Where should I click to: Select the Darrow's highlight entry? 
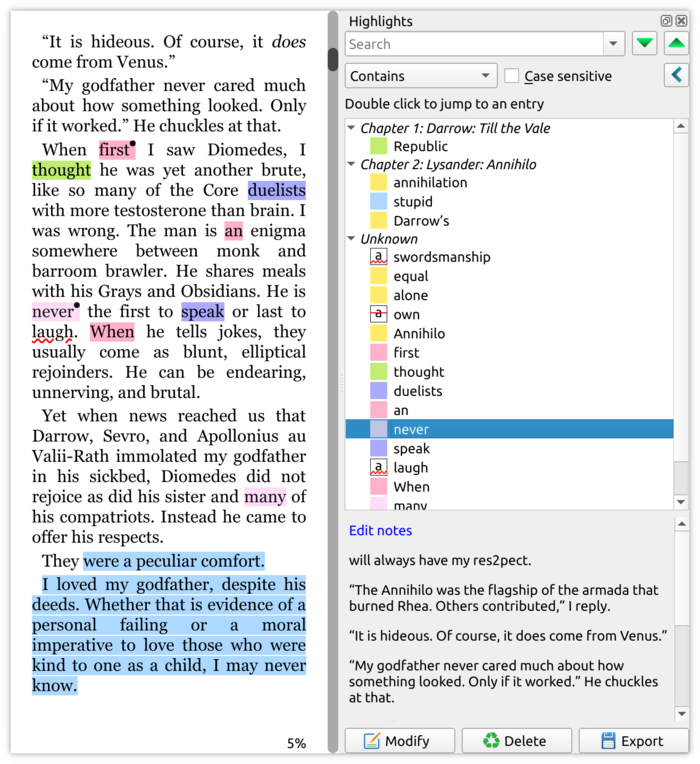(421, 221)
